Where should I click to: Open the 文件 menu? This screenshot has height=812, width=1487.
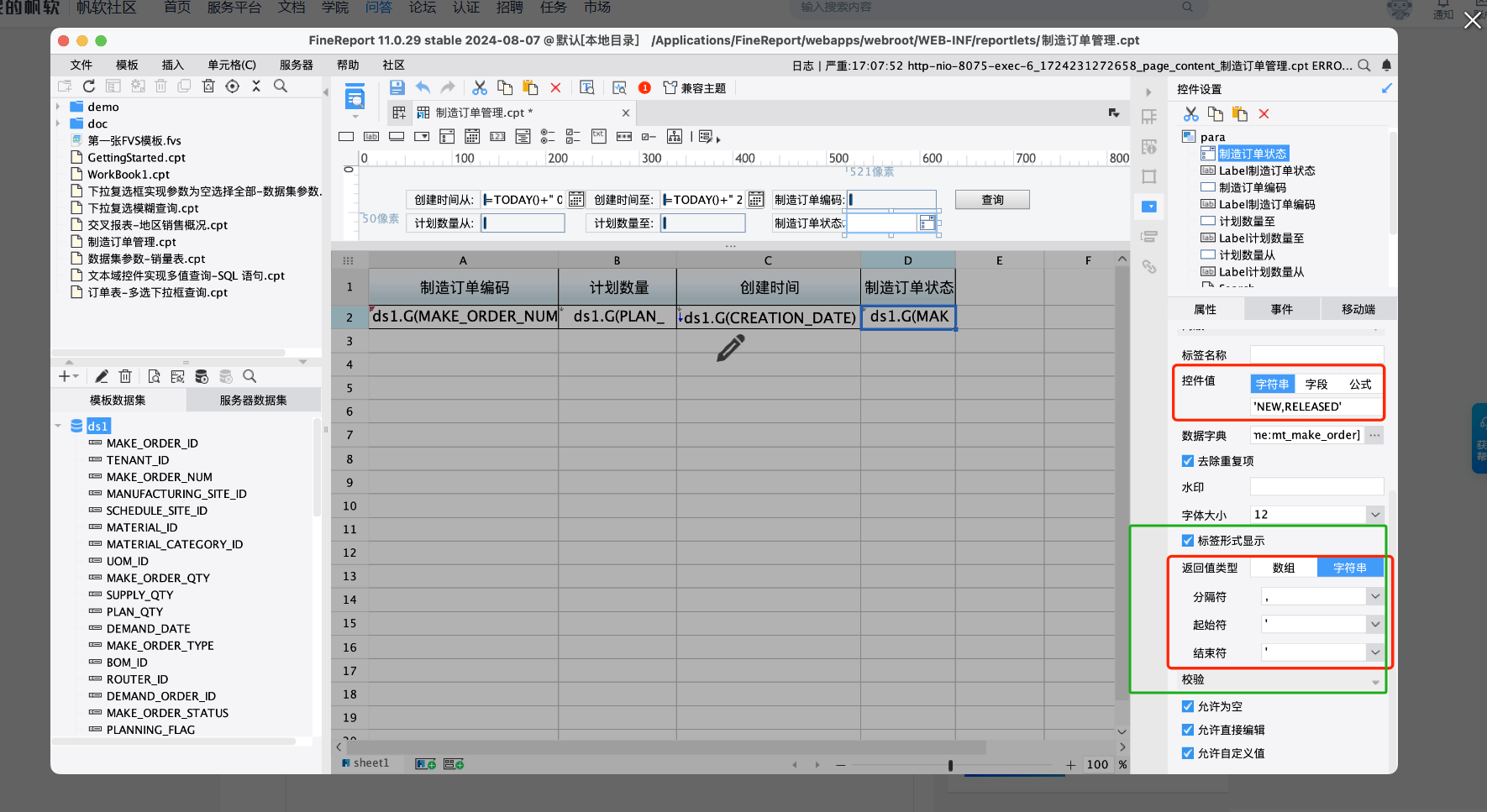(x=81, y=65)
